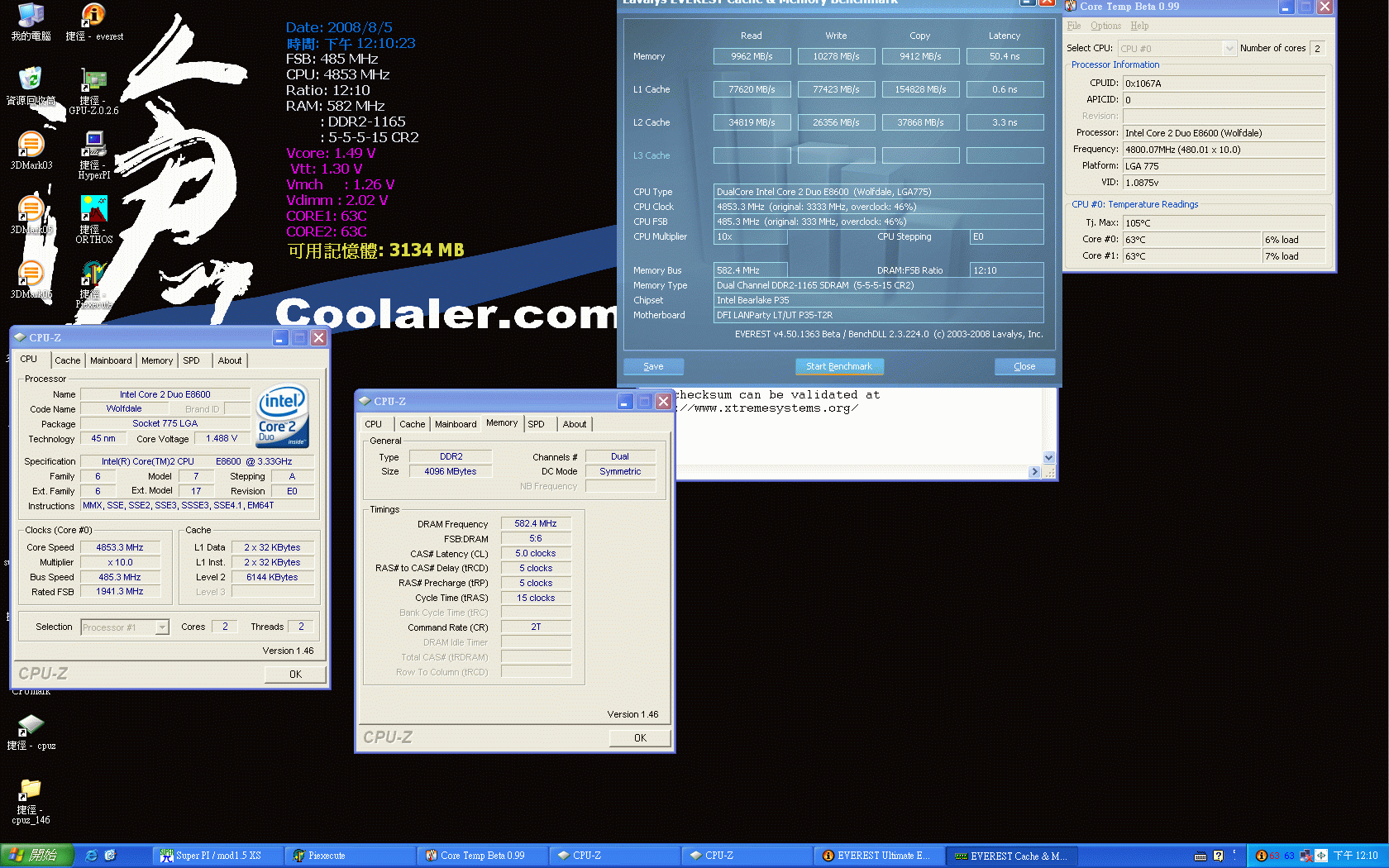
Task: Click the CPUID field showing 0x1067A
Action: pyautogui.click(x=1224, y=83)
